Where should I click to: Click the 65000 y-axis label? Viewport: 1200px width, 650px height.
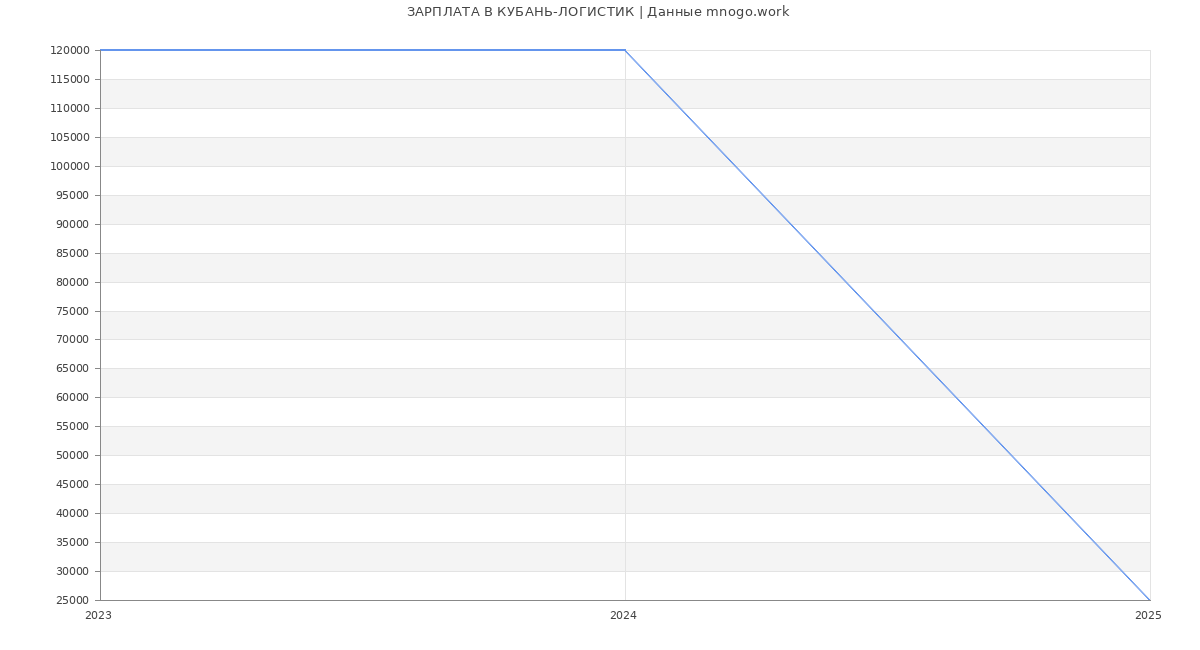pyautogui.click(x=72, y=368)
